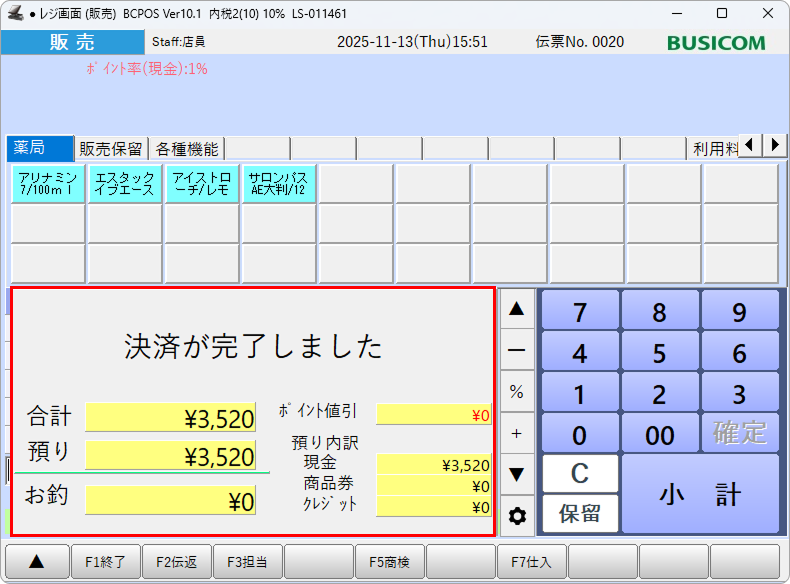The image size is (790, 584).
Task: Click the 保留 hold button
Action: 580,514
